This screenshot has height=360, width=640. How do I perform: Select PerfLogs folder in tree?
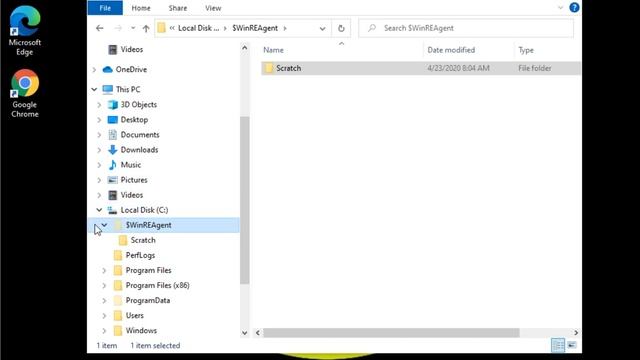140,255
